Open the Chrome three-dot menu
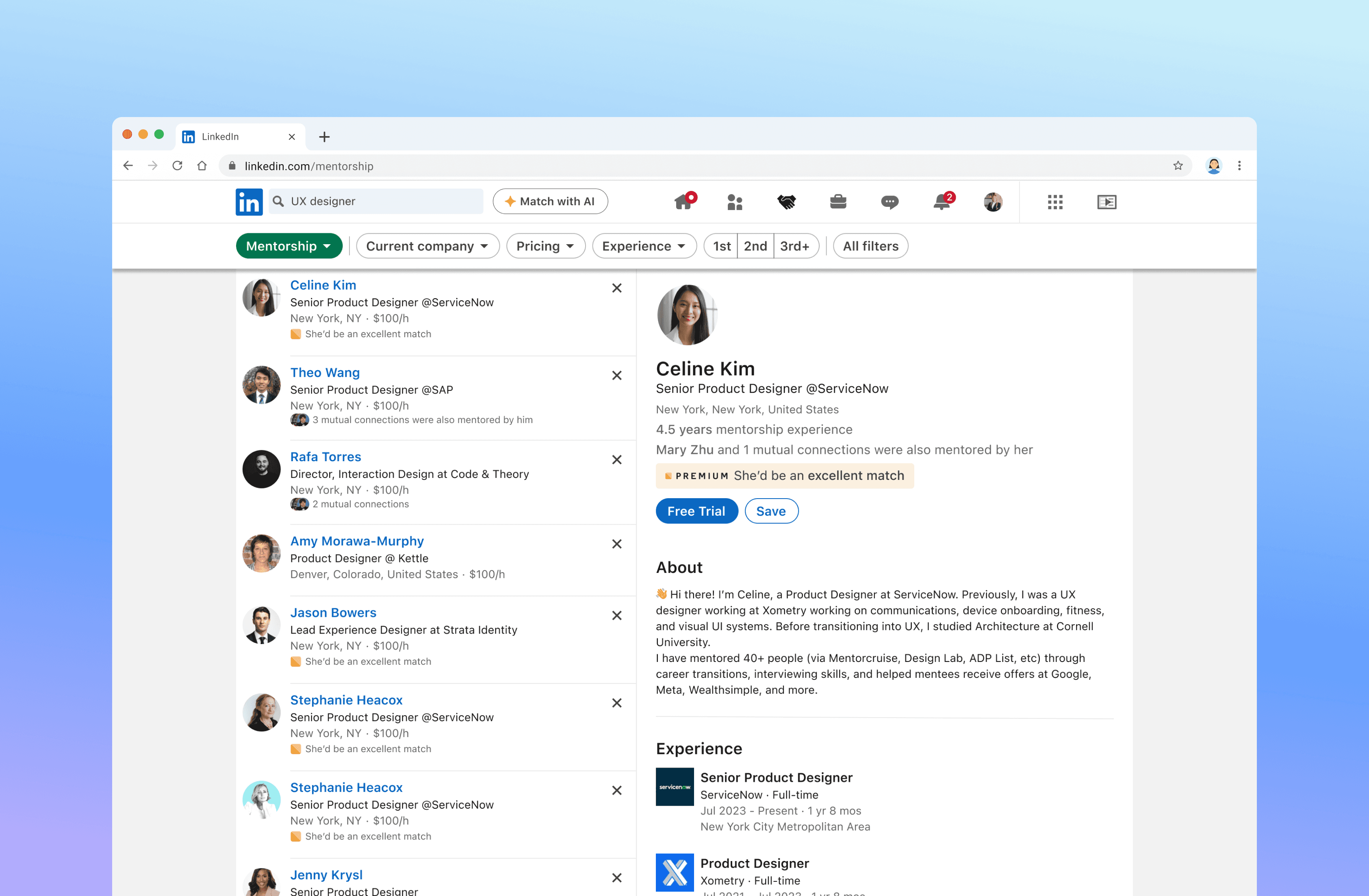This screenshot has width=1369, height=896. click(1240, 166)
